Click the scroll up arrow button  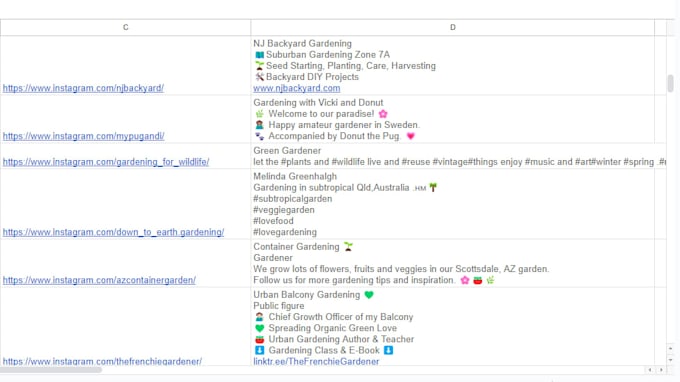(670, 349)
